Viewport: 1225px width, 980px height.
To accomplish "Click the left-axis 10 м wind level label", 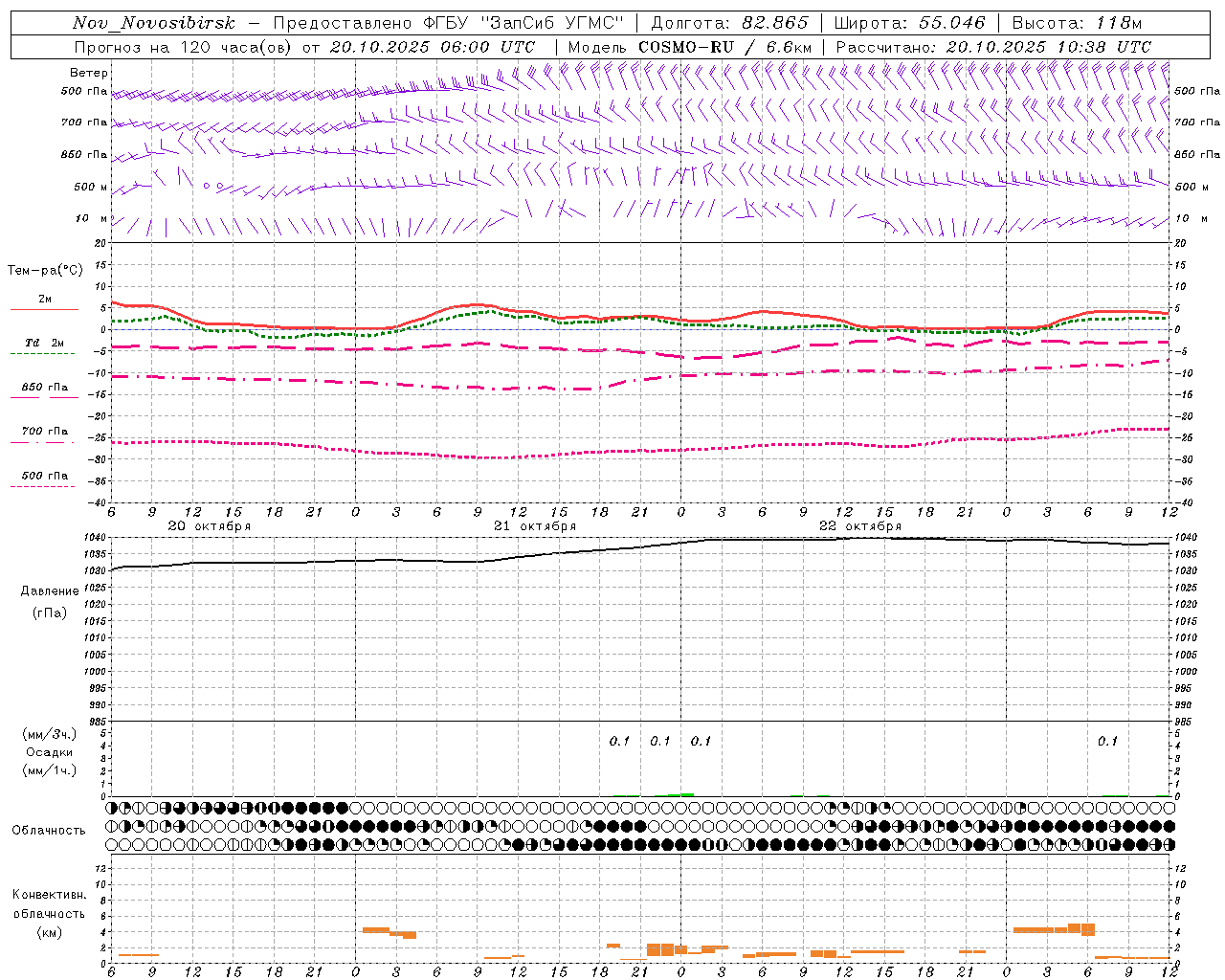I will click(x=93, y=219).
